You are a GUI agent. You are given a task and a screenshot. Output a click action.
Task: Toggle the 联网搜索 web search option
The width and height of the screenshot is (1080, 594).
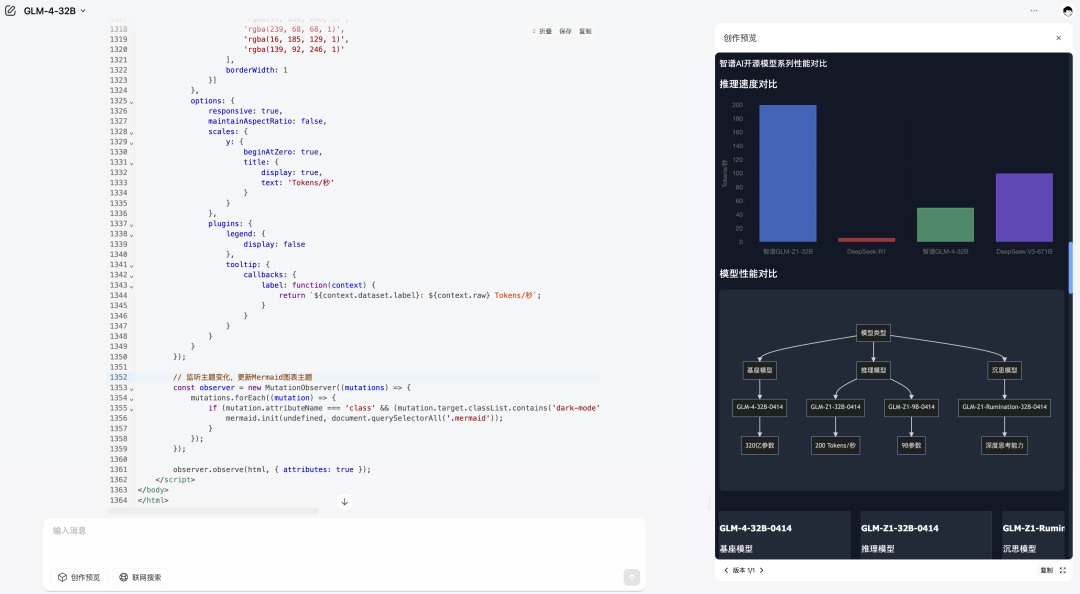(141, 577)
